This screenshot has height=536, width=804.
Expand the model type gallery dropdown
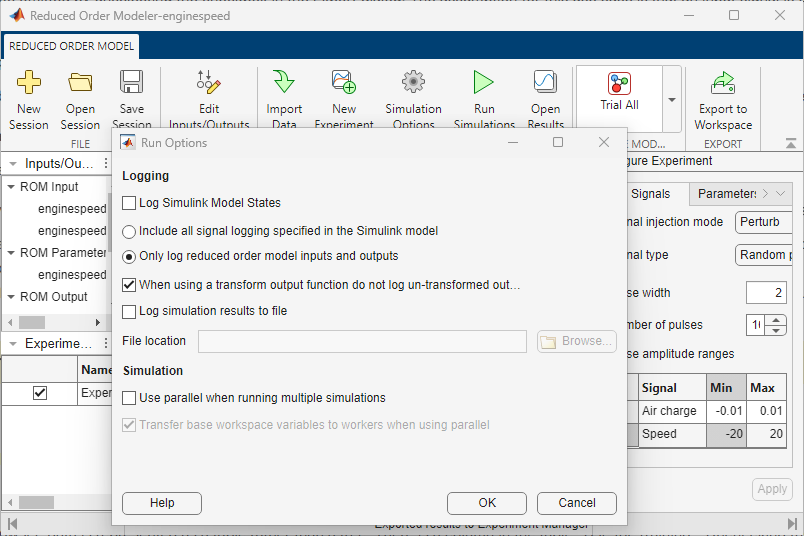point(672,100)
